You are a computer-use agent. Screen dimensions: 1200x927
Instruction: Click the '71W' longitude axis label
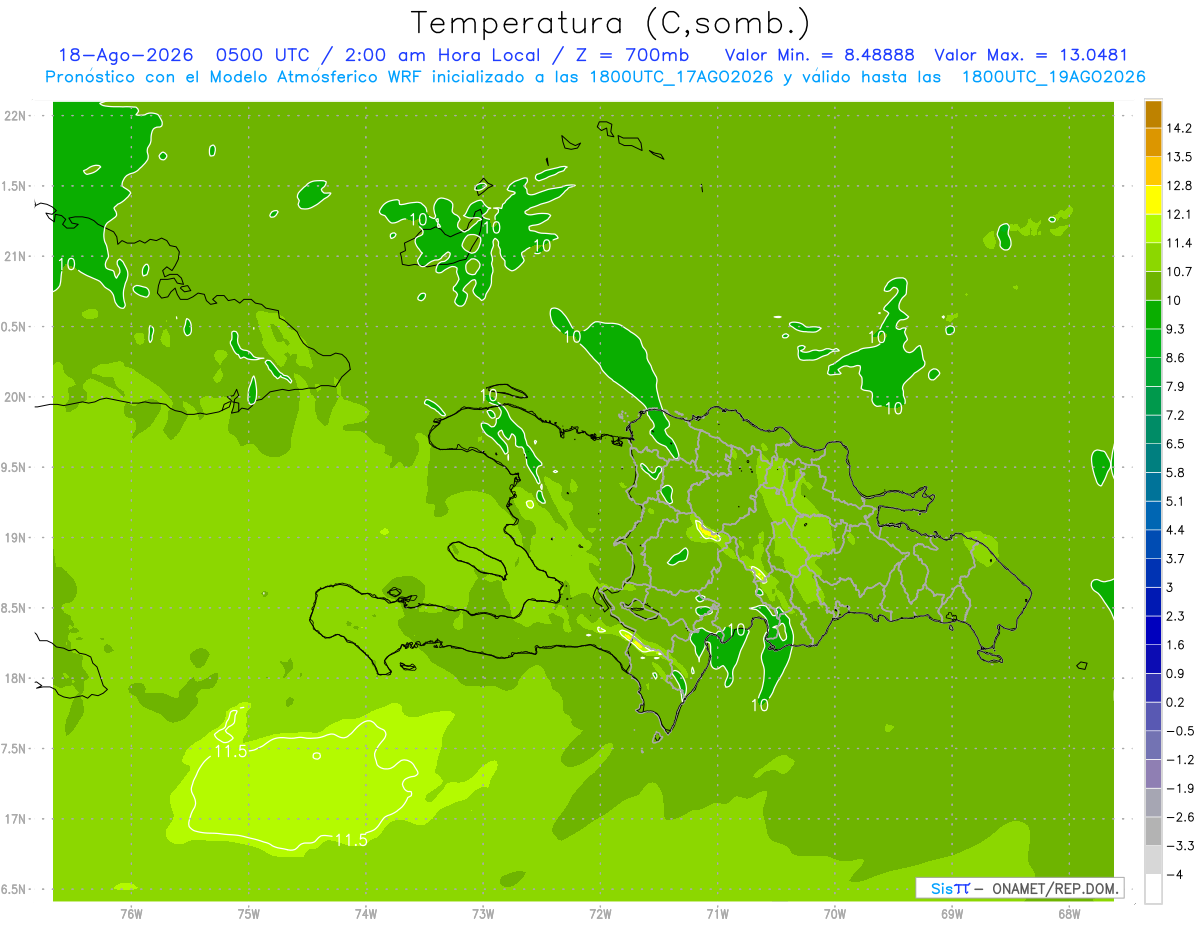tap(717, 914)
